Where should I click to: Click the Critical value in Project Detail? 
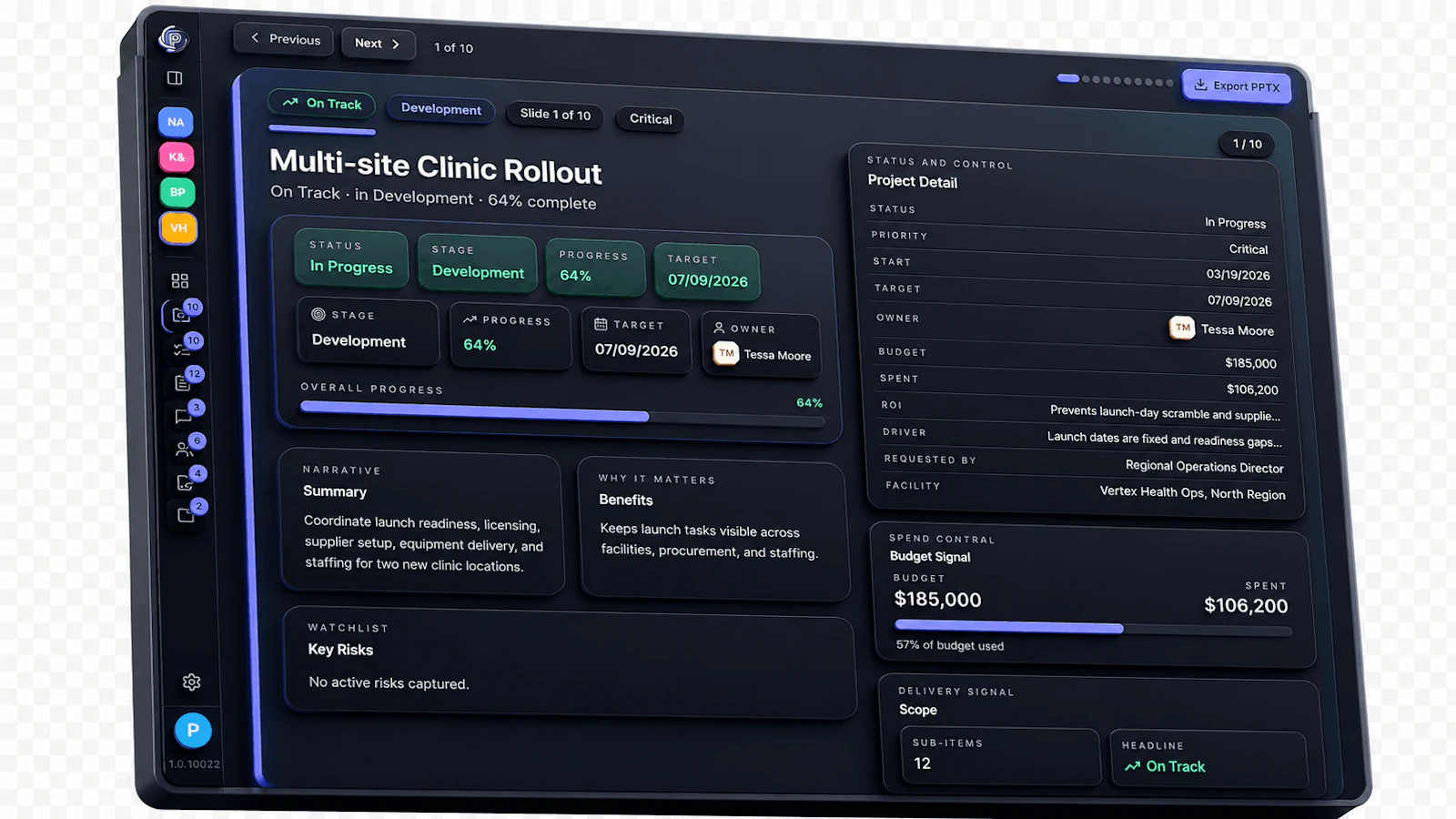point(1248,249)
